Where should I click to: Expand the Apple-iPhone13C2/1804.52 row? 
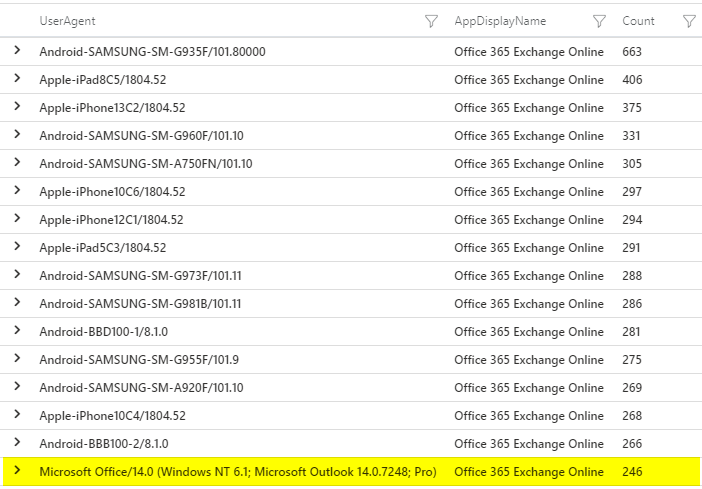coord(17,106)
